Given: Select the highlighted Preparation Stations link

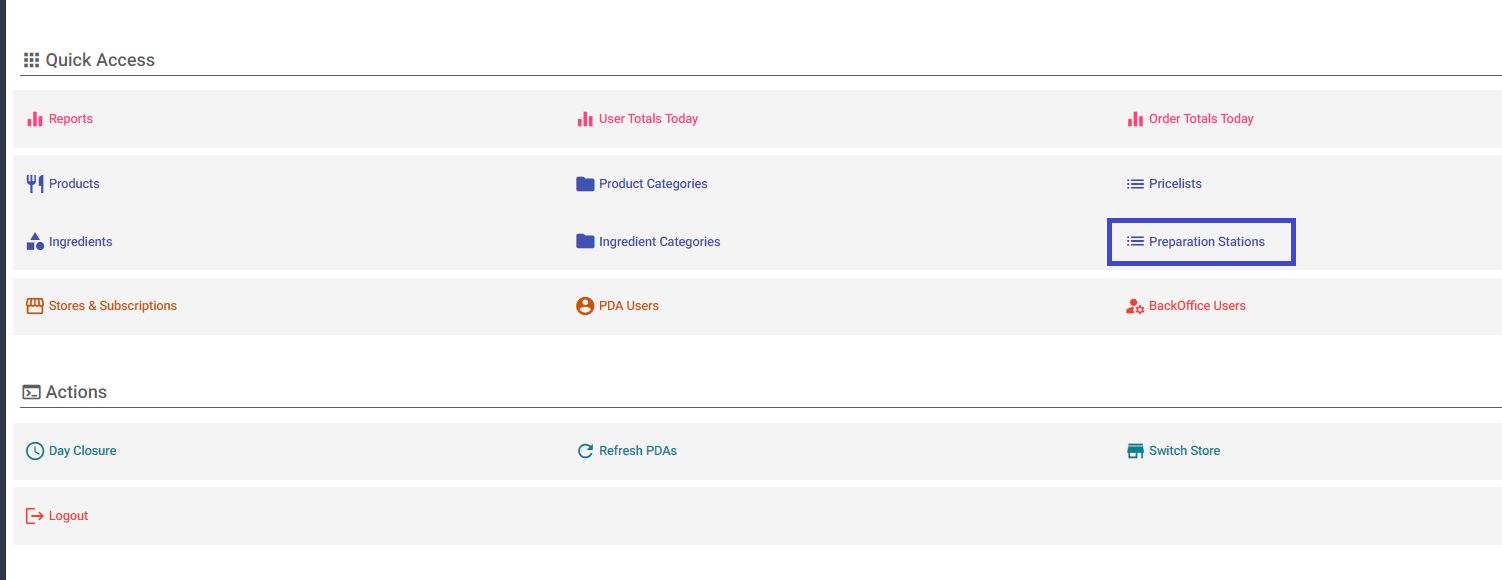Looking at the screenshot, I should [1201, 242].
